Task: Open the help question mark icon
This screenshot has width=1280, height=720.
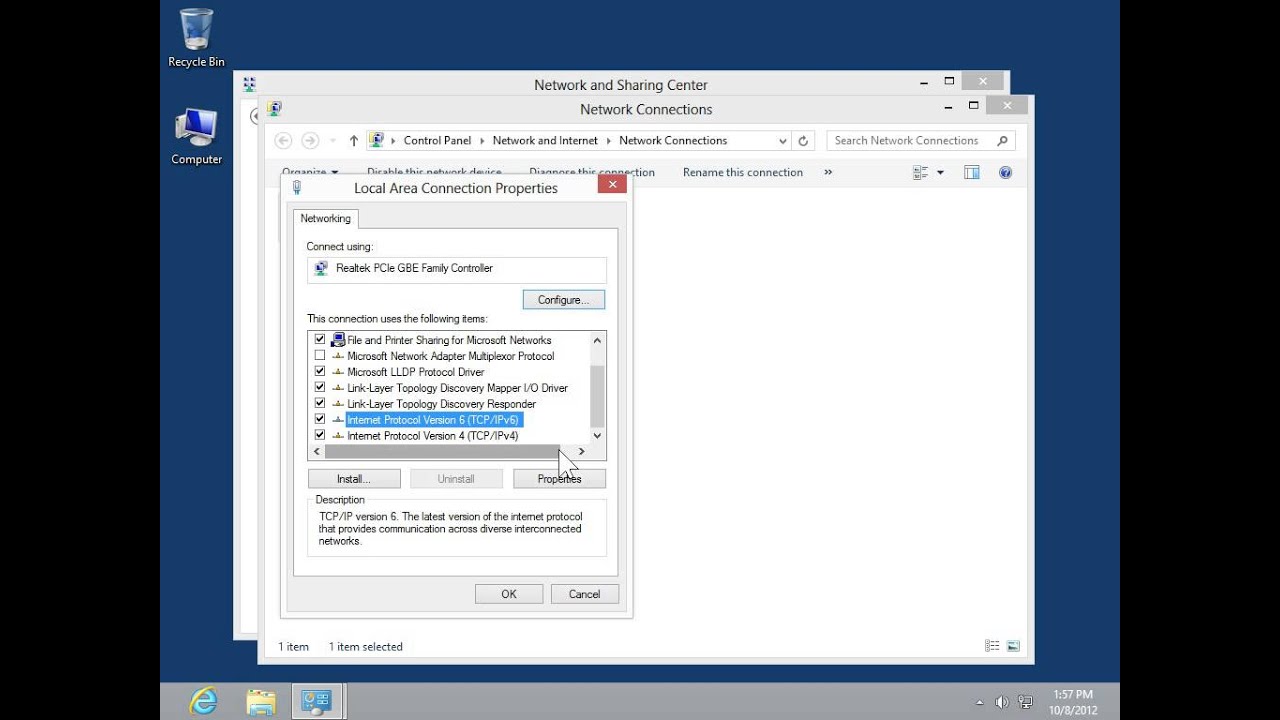Action: tap(1005, 173)
